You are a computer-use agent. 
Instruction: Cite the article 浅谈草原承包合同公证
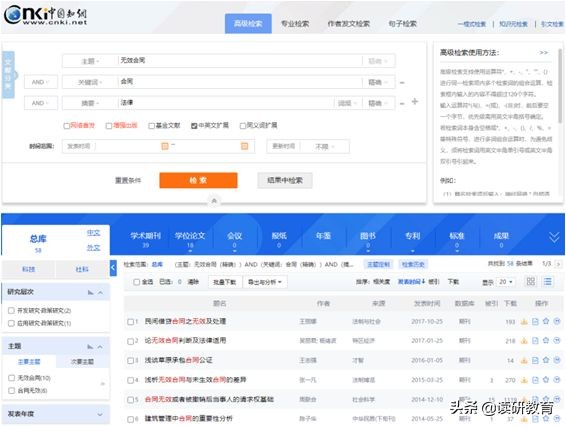pos(557,360)
